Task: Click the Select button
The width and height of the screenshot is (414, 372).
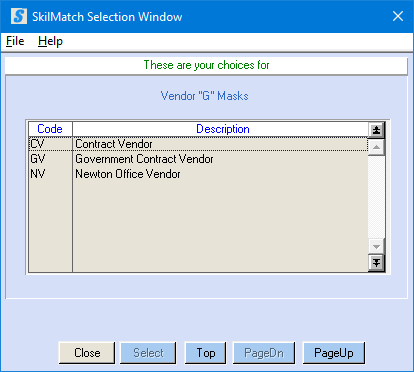Action: 148,353
